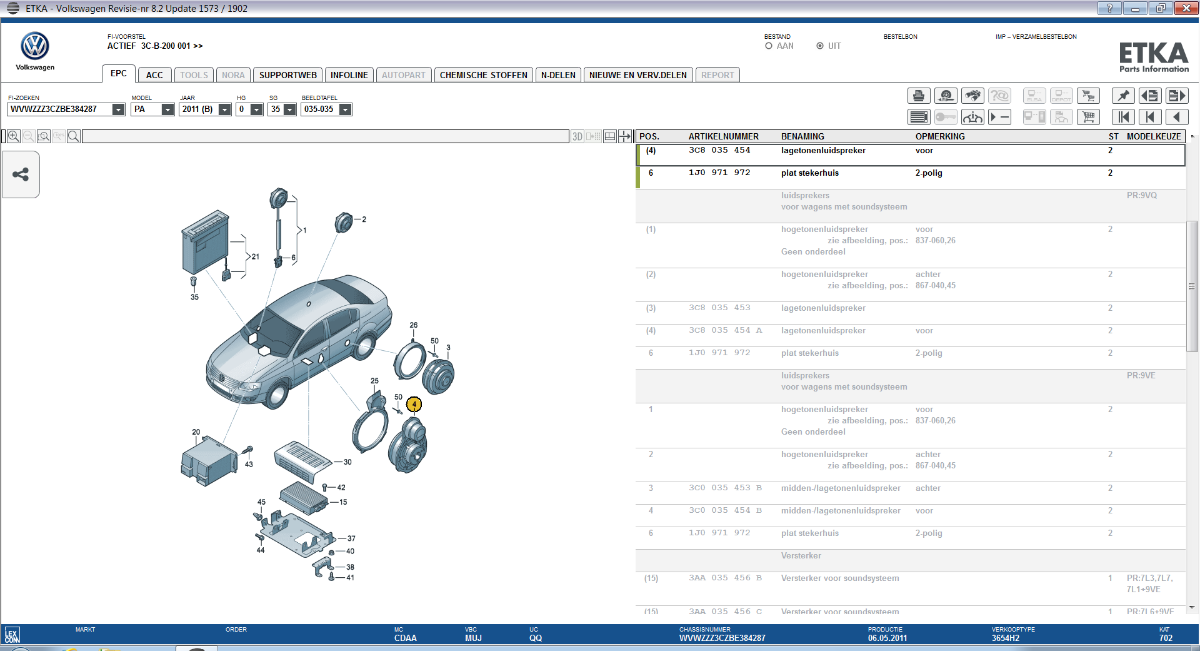This screenshot has width=1200, height=651.
Task: Open the MODEL dropdown showing PA
Action: click(153, 109)
